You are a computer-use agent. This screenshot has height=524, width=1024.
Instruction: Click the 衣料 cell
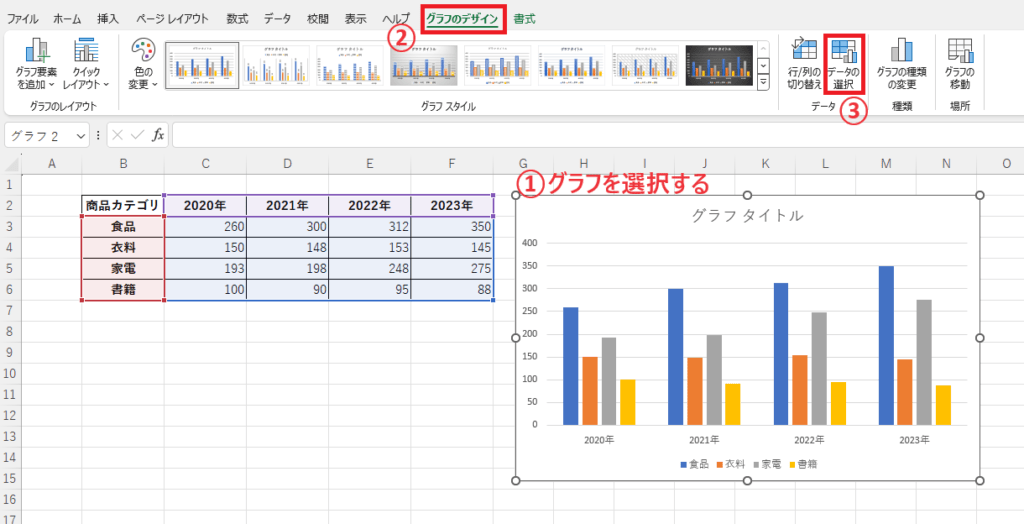123,248
